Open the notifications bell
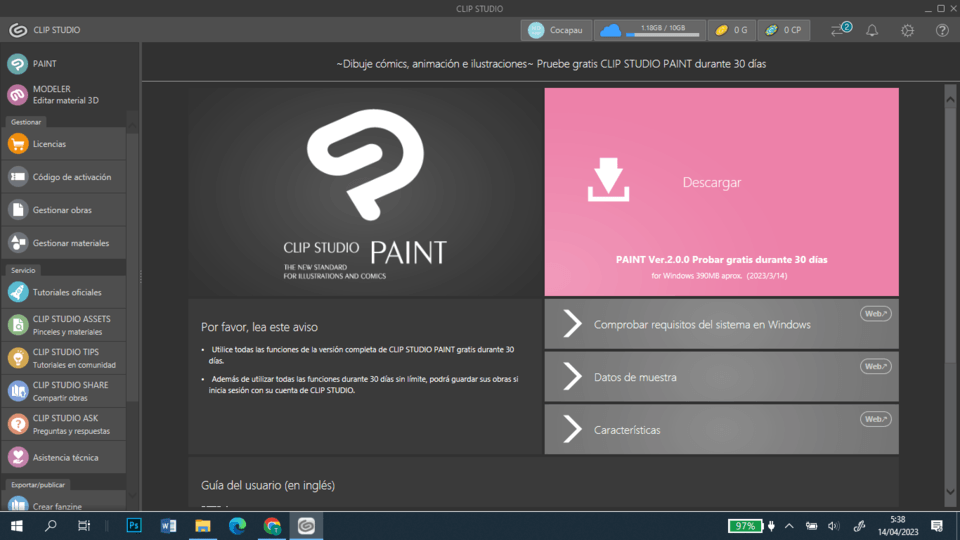The image size is (960, 540). pos(872,30)
